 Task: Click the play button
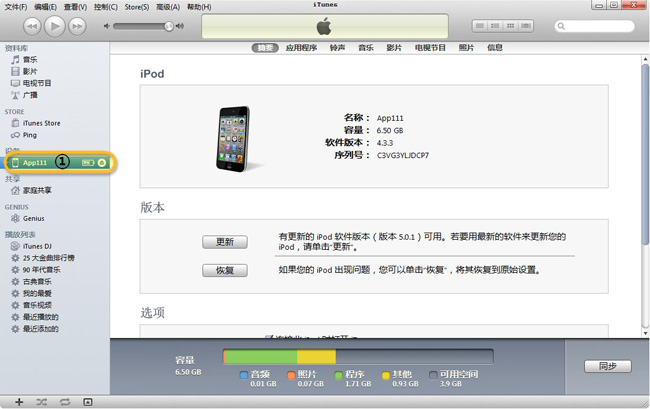tap(54, 26)
